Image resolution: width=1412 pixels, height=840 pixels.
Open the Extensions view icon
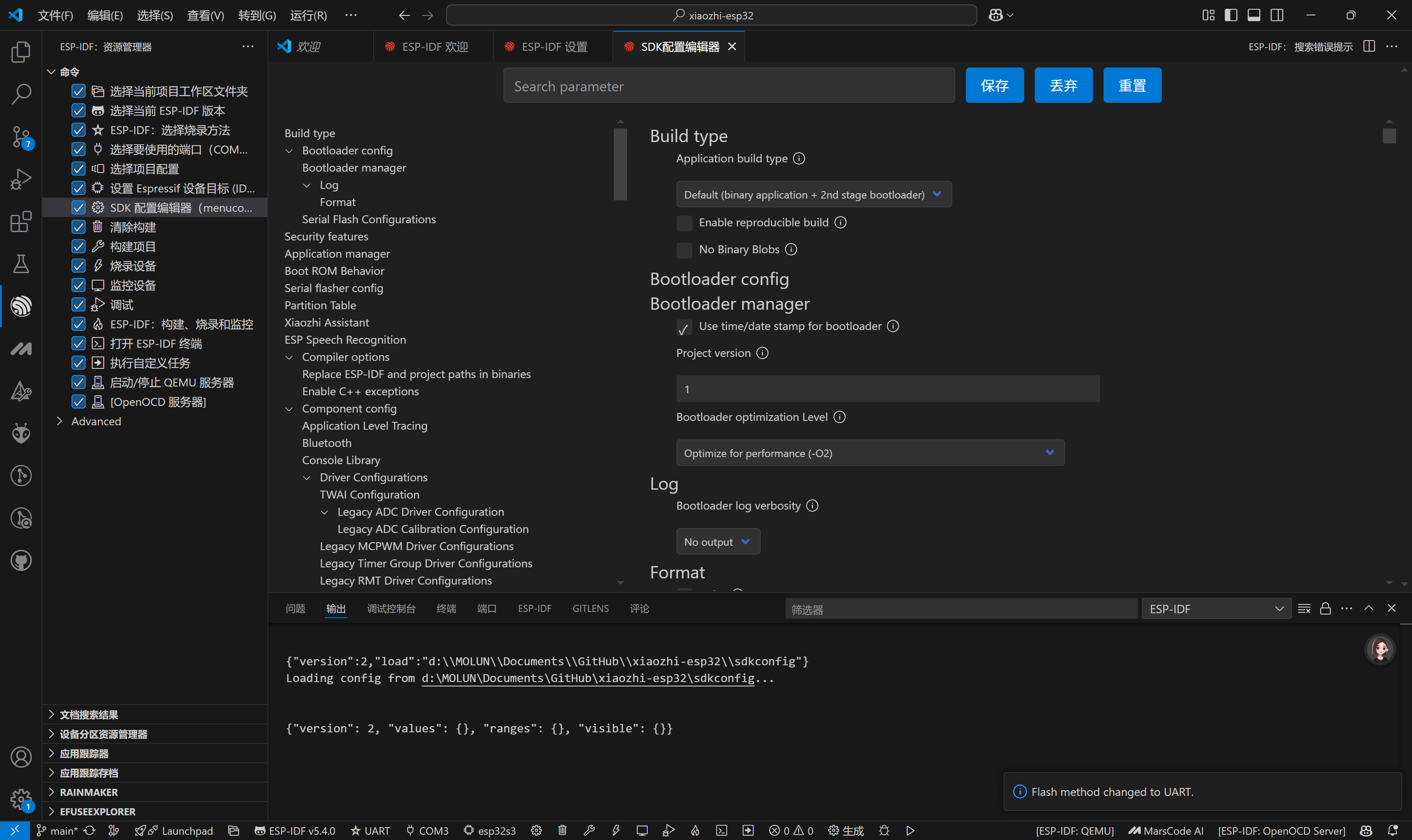pyautogui.click(x=21, y=221)
